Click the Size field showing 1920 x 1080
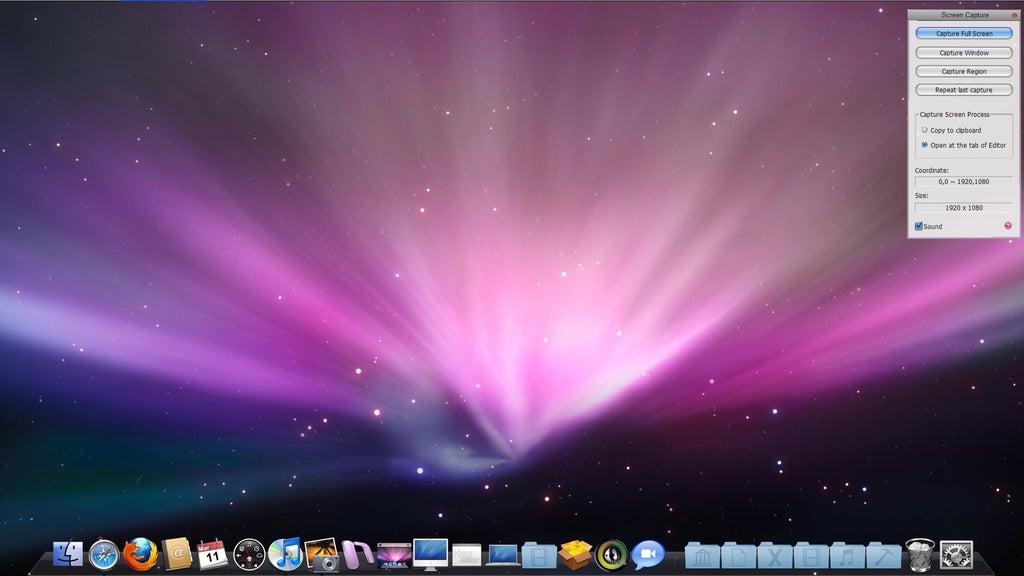The image size is (1024, 576). tap(962, 207)
